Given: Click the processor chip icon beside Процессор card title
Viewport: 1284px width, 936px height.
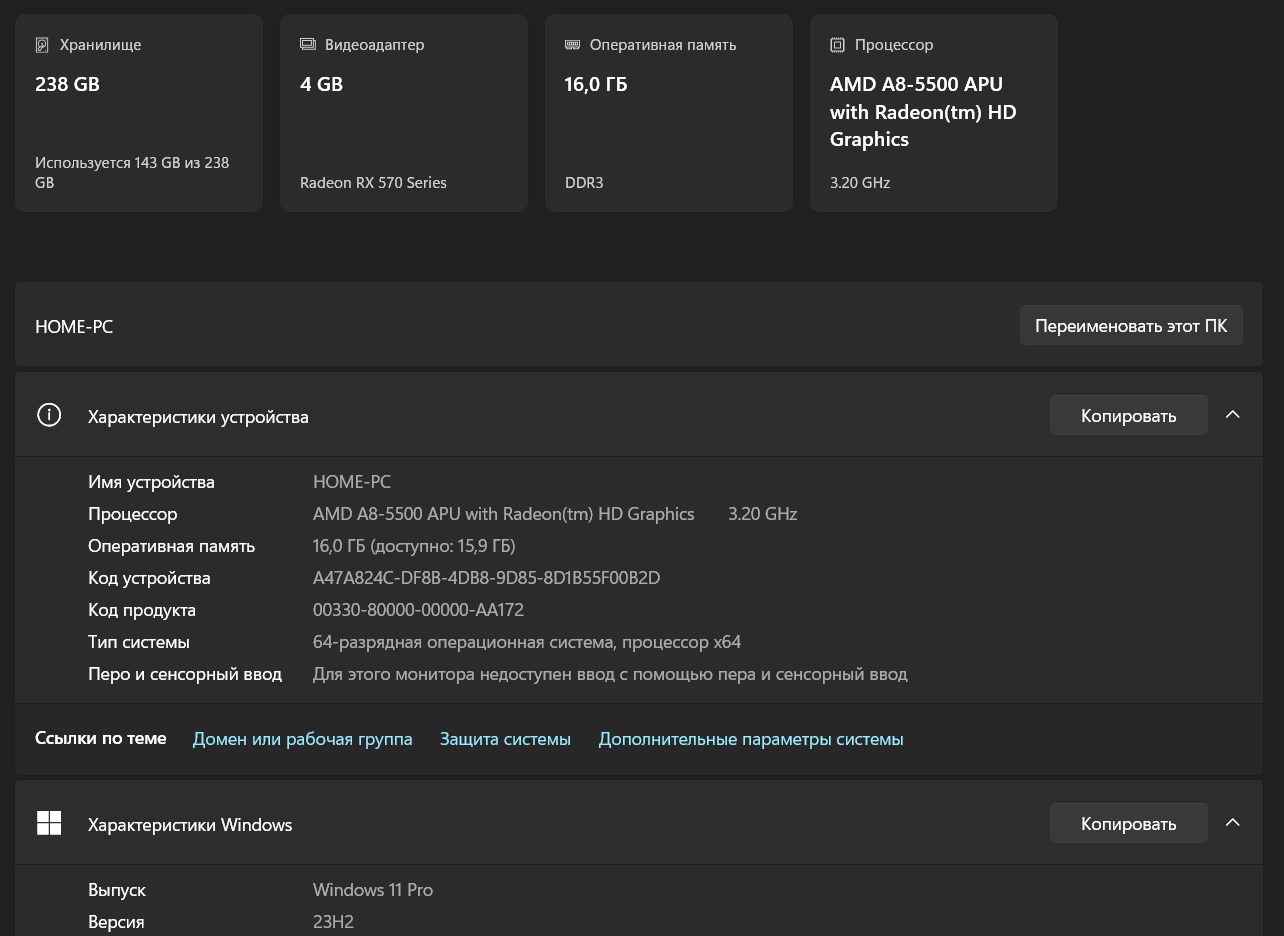Looking at the screenshot, I should point(837,45).
